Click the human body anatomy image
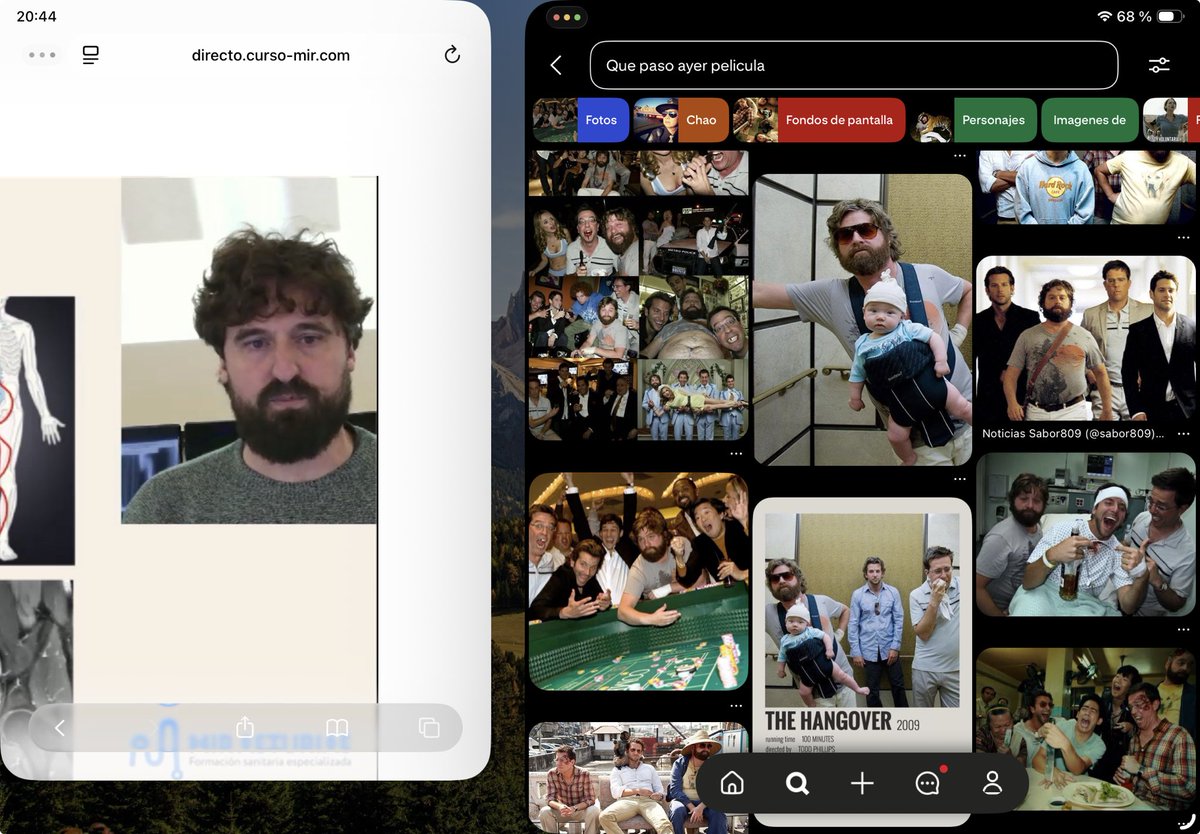This screenshot has width=1200, height=834. tap(37, 430)
